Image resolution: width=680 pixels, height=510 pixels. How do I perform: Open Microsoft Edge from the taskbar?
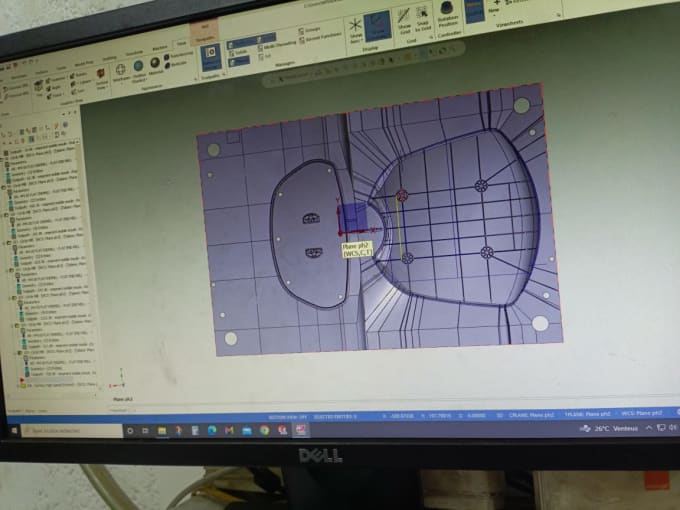point(212,430)
